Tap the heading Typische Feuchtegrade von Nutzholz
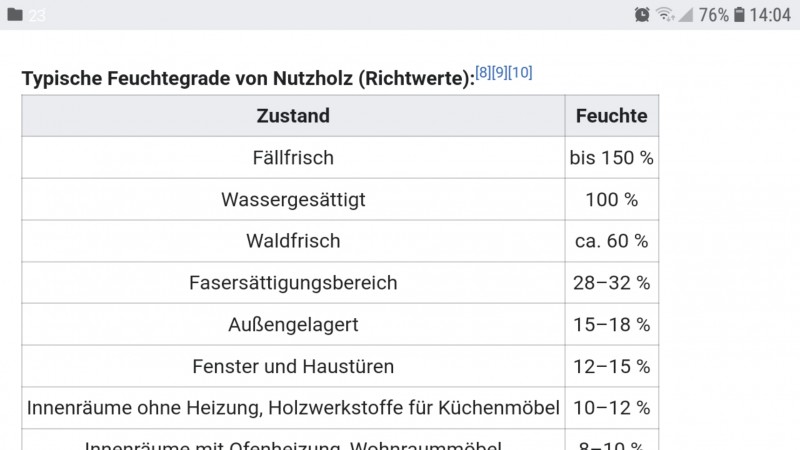The image size is (800, 450). [x=247, y=79]
